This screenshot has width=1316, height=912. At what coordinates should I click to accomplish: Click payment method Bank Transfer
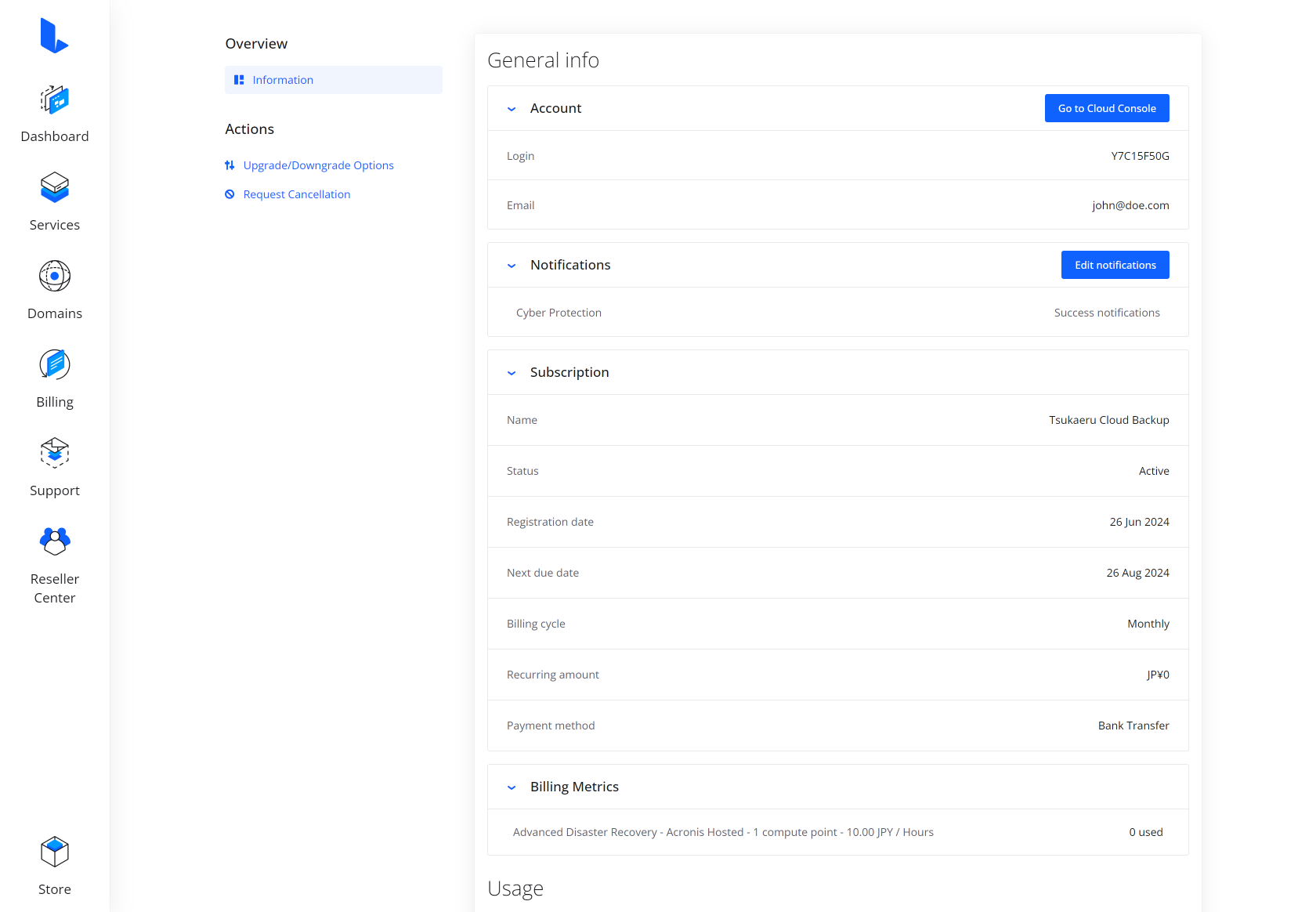1133,726
